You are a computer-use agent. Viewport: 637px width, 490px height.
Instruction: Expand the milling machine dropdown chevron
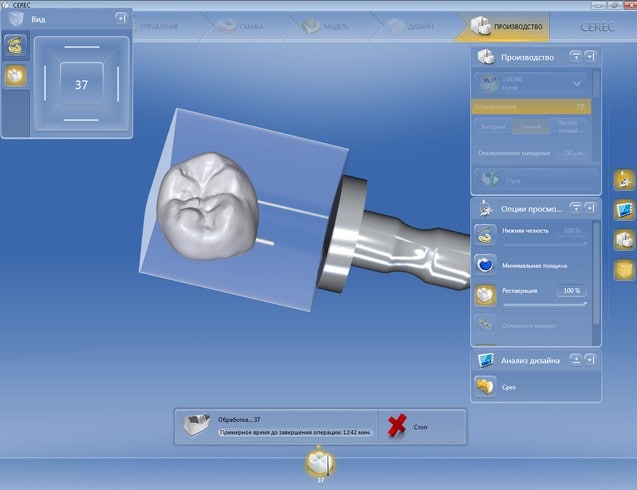click(x=577, y=84)
